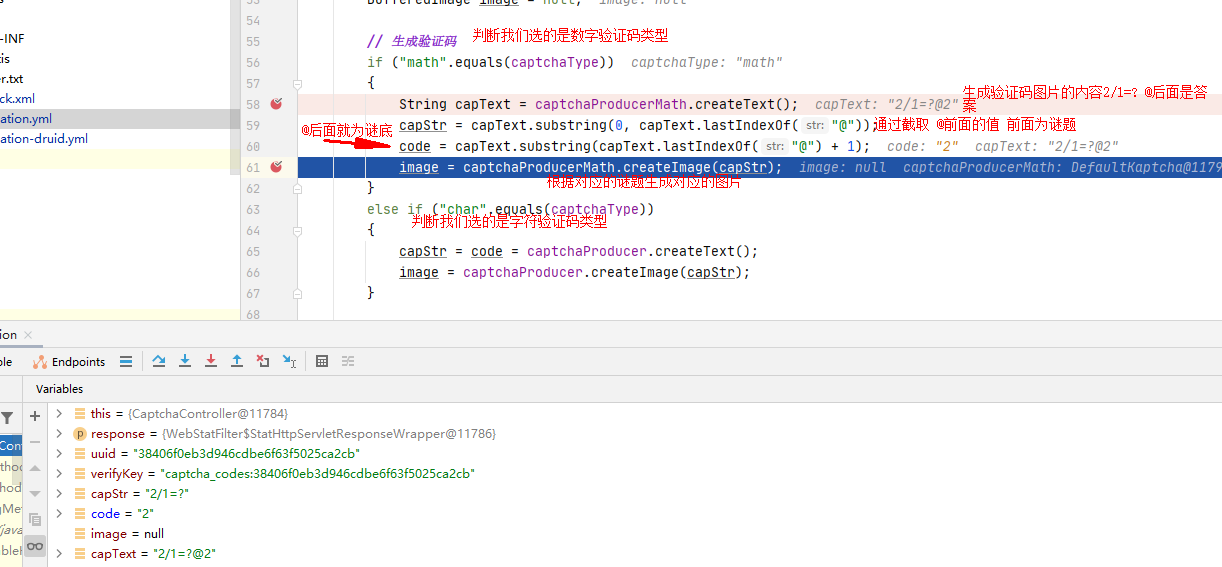Click the 'else if ("char"' line
The height and width of the screenshot is (567, 1222).
point(510,209)
